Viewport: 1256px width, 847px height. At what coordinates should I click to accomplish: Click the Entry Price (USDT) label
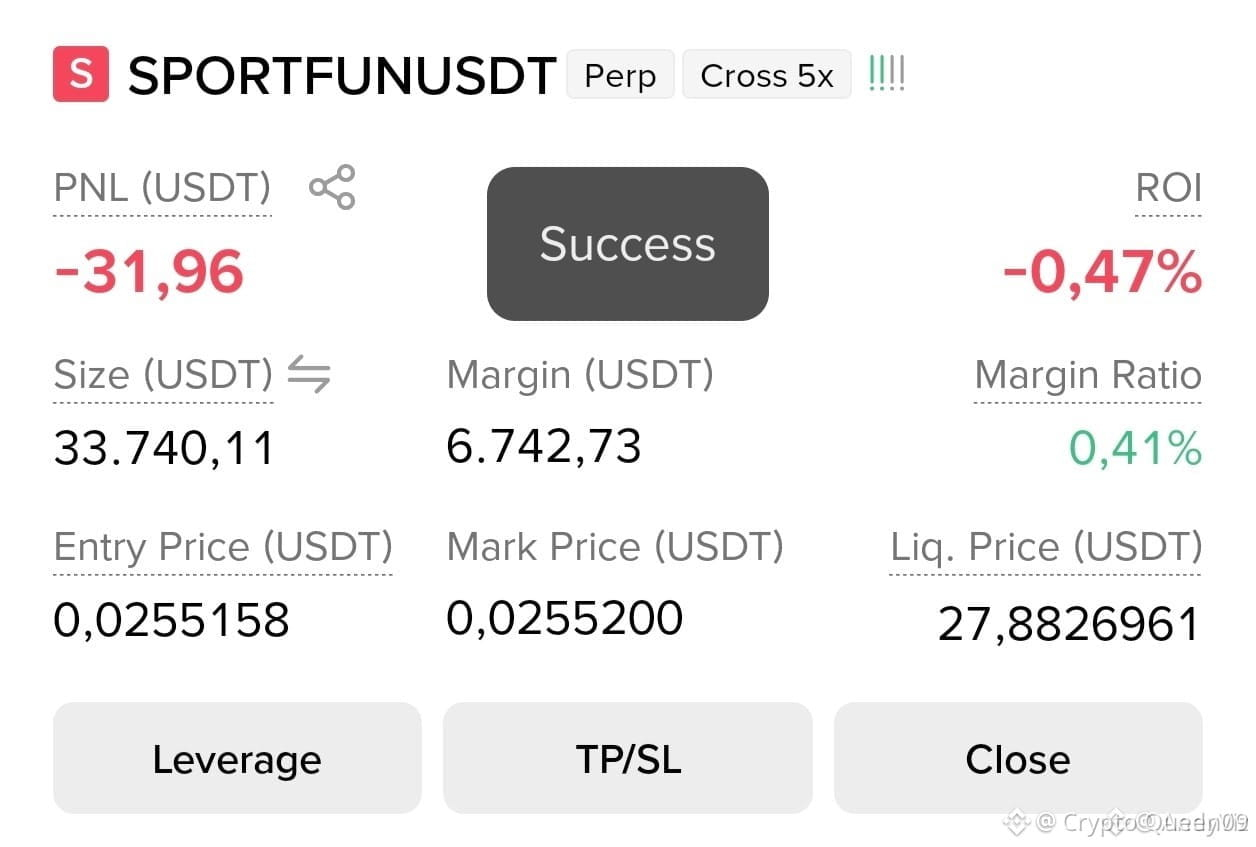(x=223, y=547)
